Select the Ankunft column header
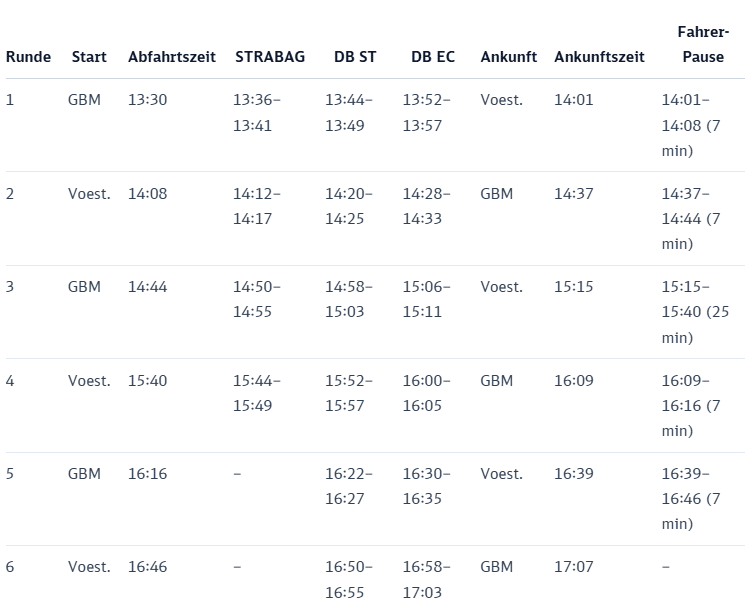 click(508, 57)
